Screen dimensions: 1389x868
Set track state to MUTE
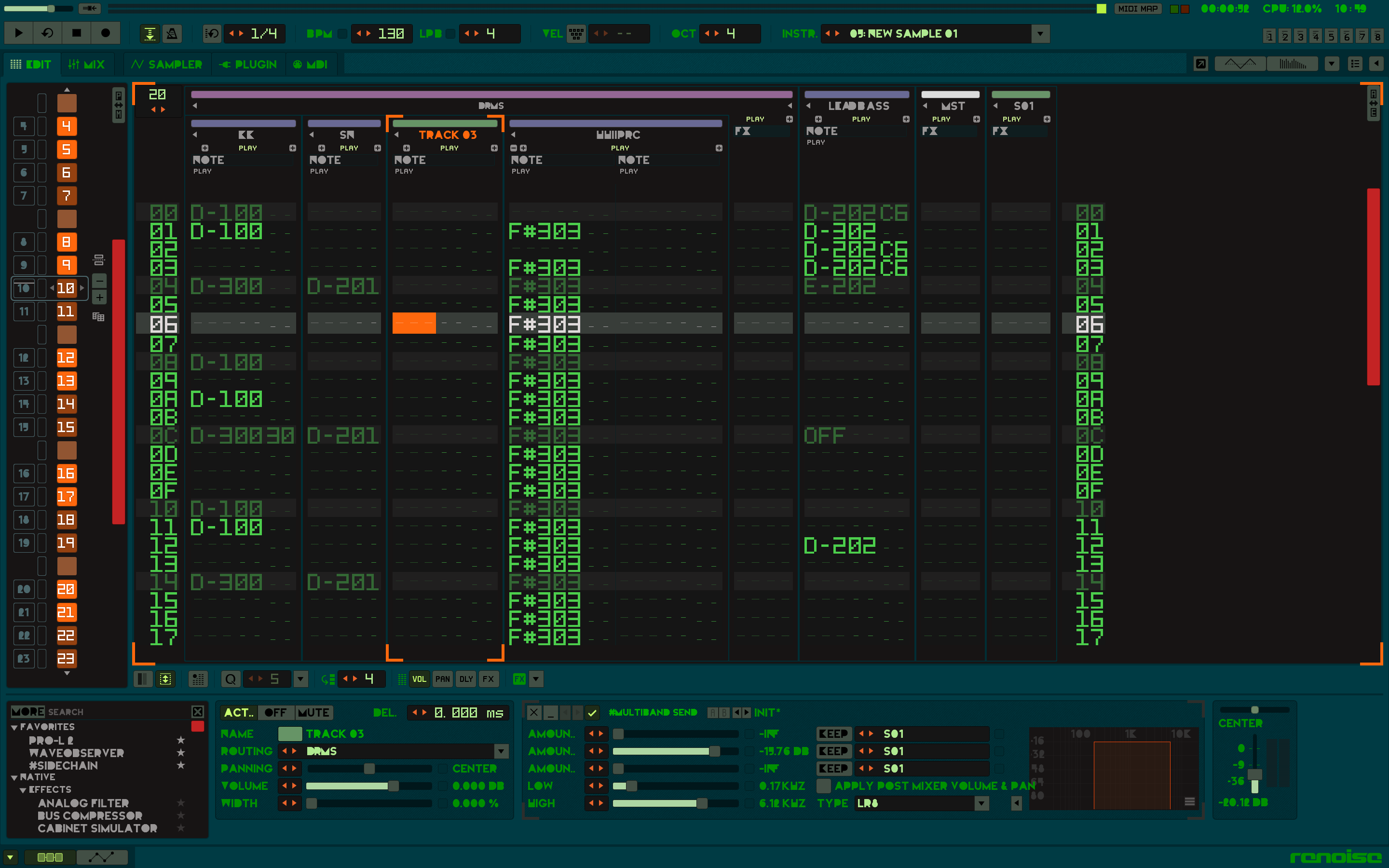[313, 712]
